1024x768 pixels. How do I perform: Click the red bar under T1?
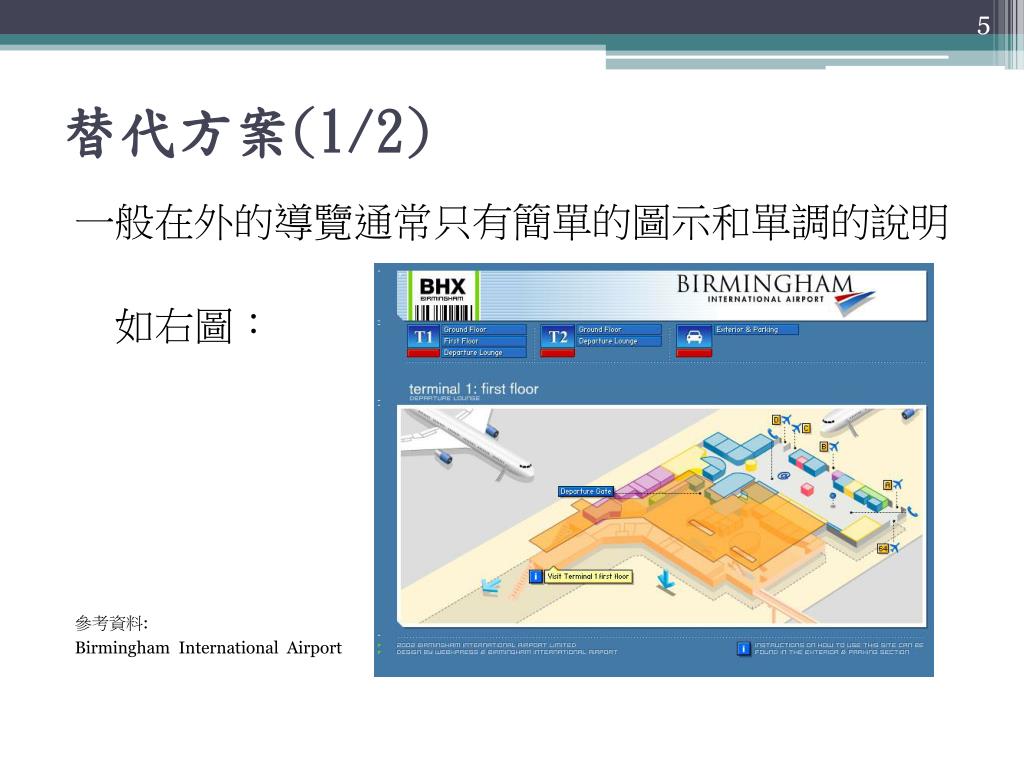pyautogui.click(x=423, y=353)
